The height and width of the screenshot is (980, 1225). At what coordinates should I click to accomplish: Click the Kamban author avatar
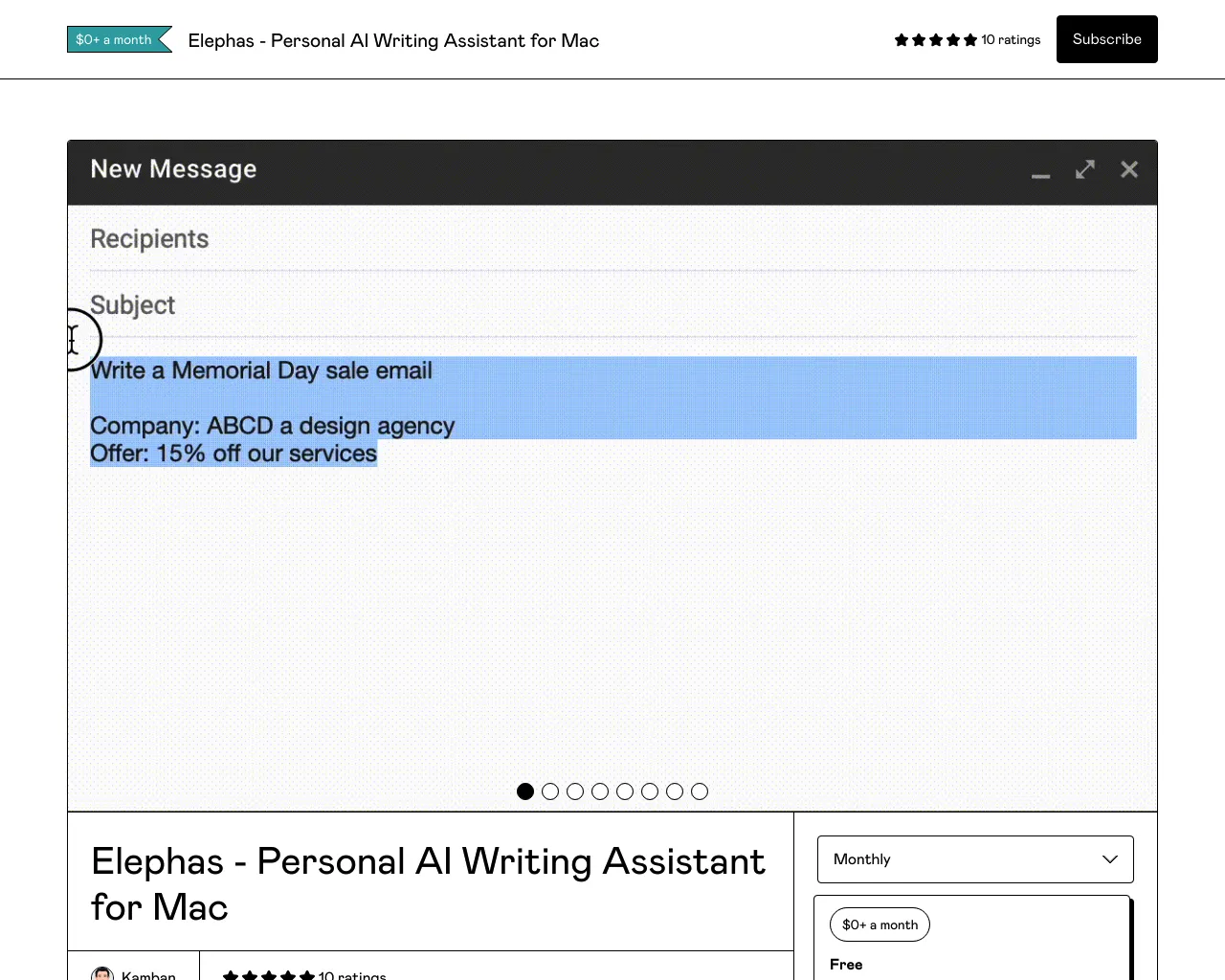tap(102, 974)
